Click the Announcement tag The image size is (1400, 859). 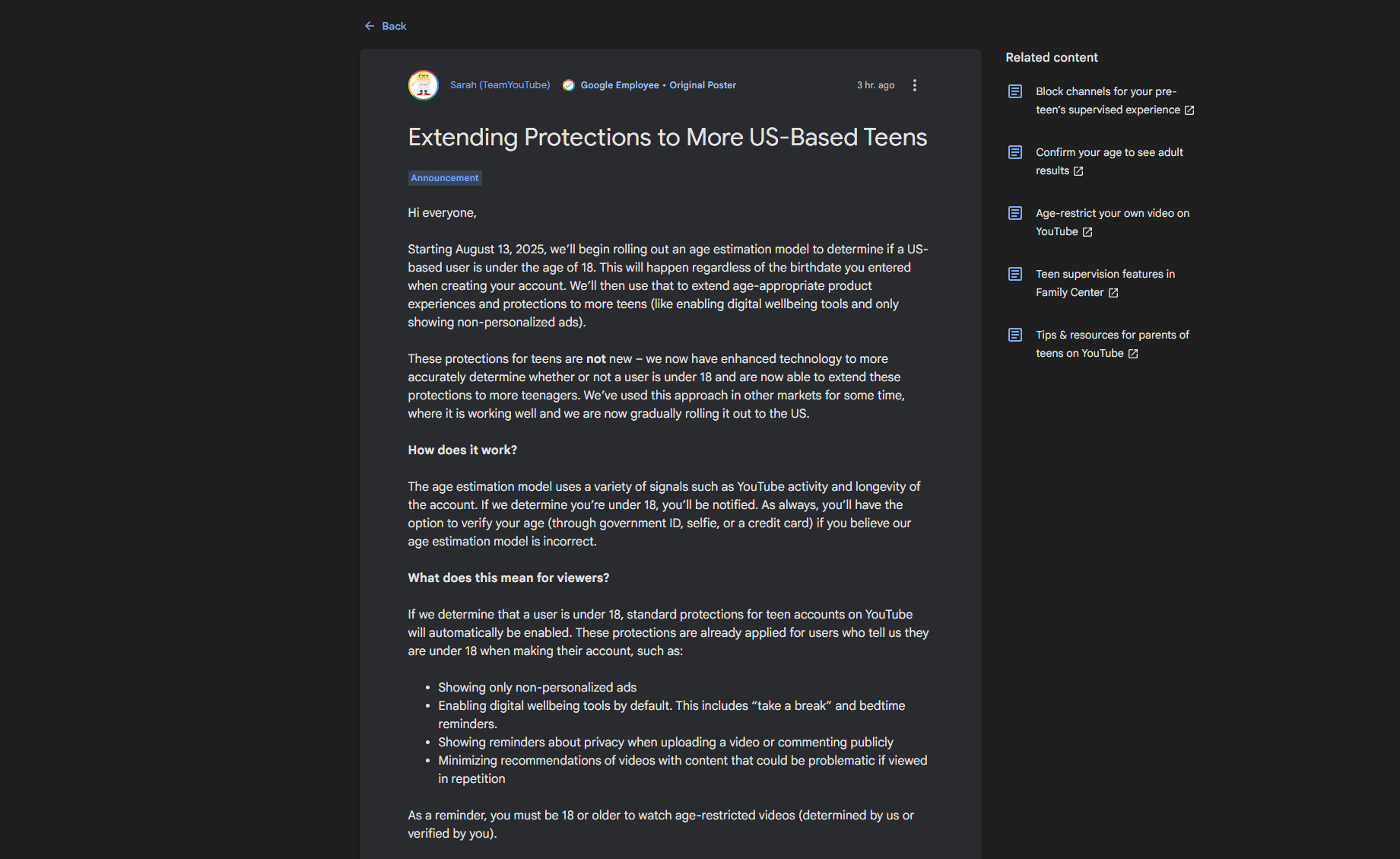coord(445,178)
